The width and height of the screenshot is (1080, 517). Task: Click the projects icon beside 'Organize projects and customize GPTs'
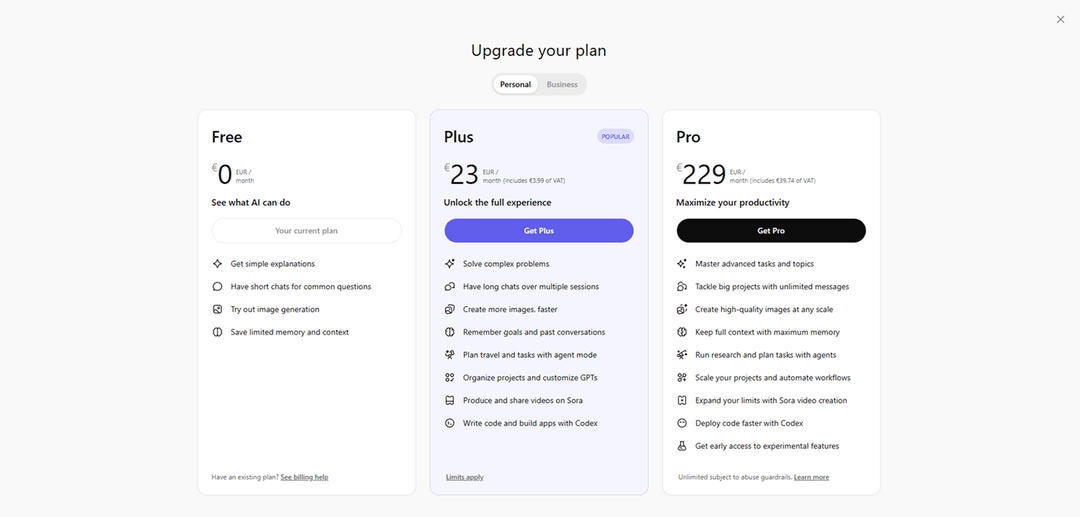point(450,378)
